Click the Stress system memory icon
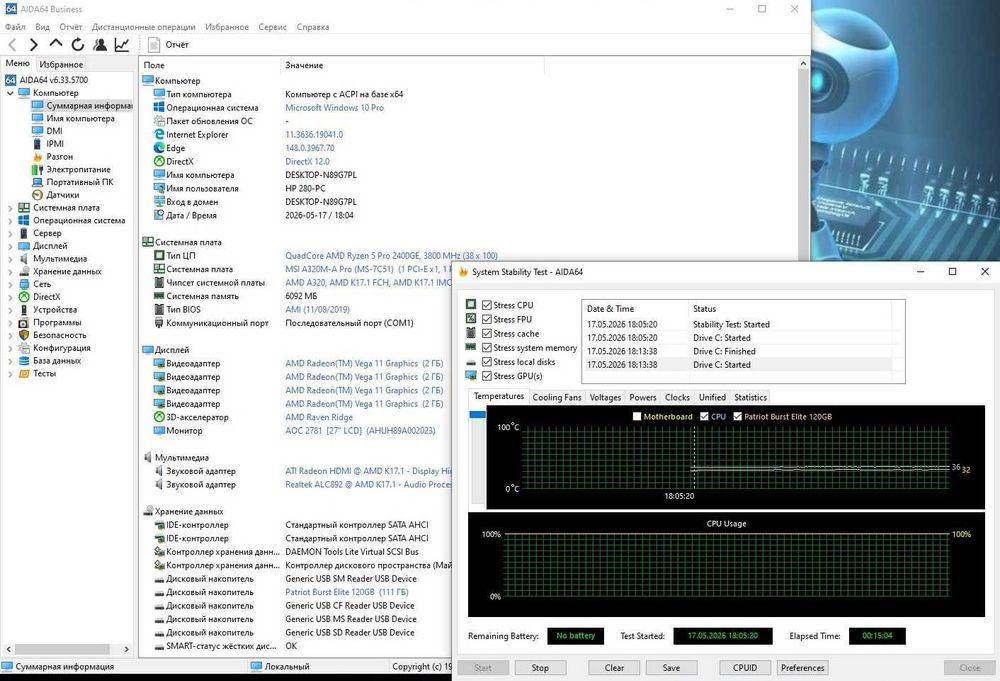 (471, 347)
